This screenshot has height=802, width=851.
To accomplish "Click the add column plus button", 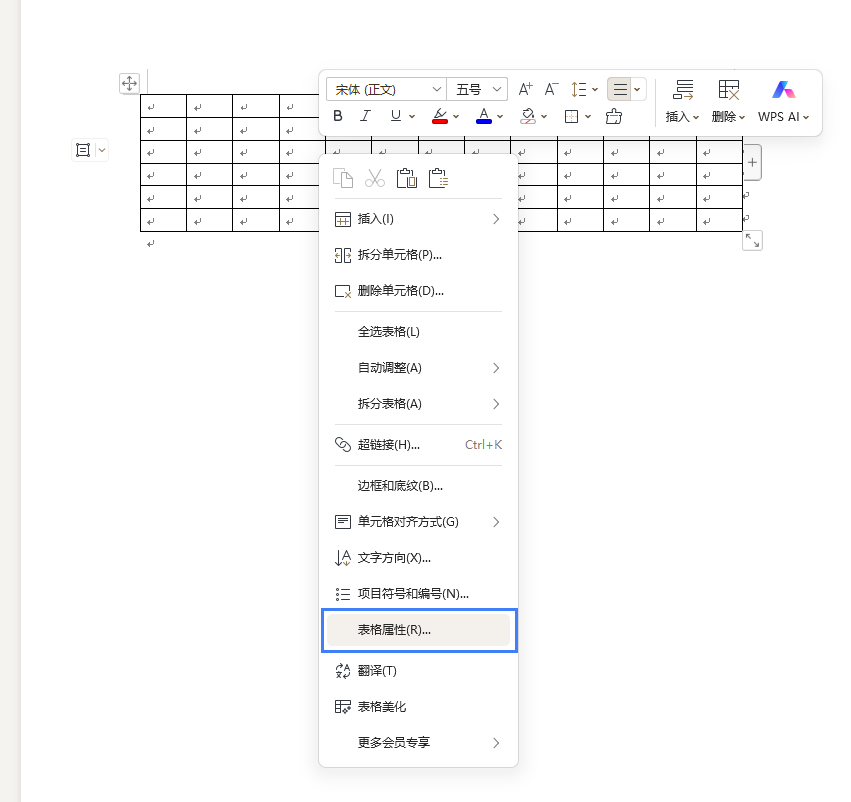I will (x=752, y=162).
